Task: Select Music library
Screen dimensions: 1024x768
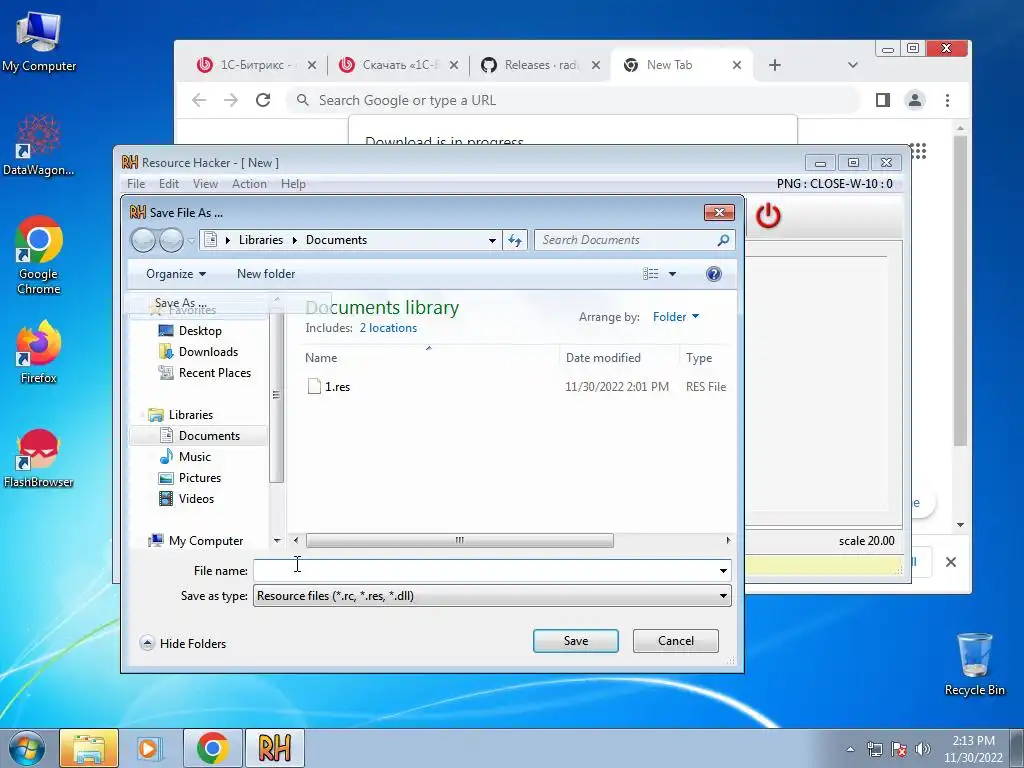Action: 195,456
